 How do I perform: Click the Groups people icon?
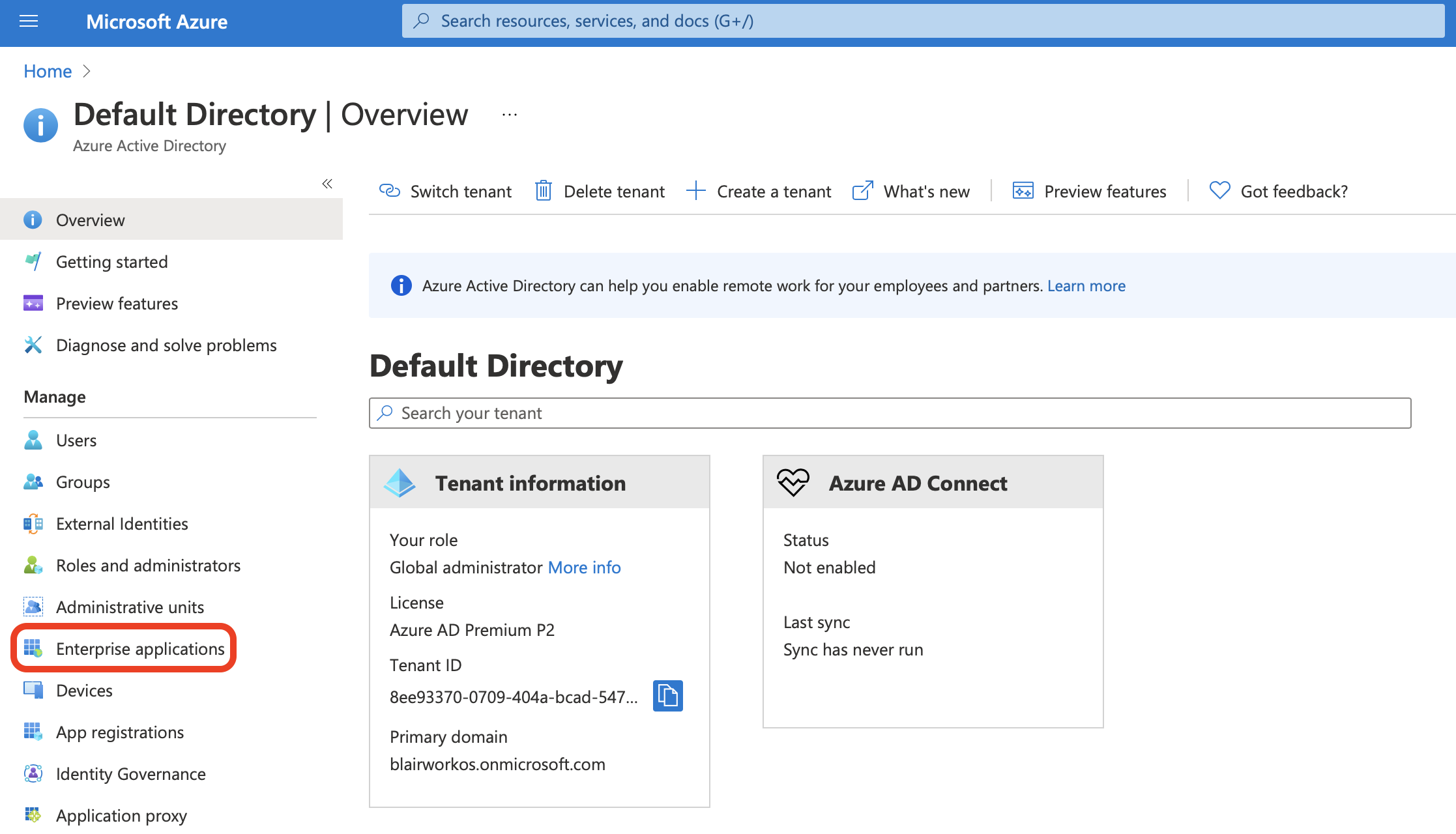pyautogui.click(x=33, y=482)
